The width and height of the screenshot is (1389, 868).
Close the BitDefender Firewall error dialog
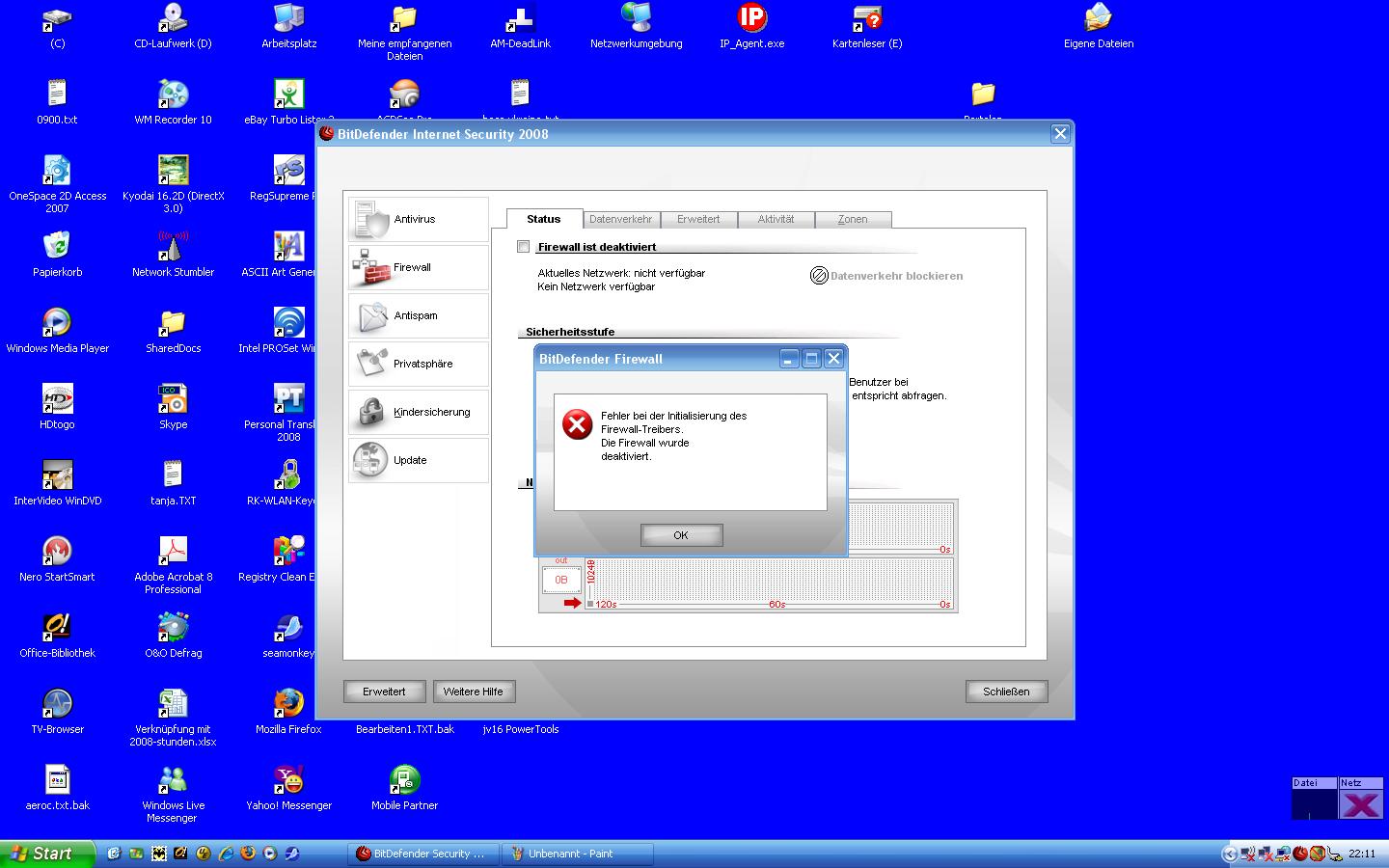[x=834, y=359]
